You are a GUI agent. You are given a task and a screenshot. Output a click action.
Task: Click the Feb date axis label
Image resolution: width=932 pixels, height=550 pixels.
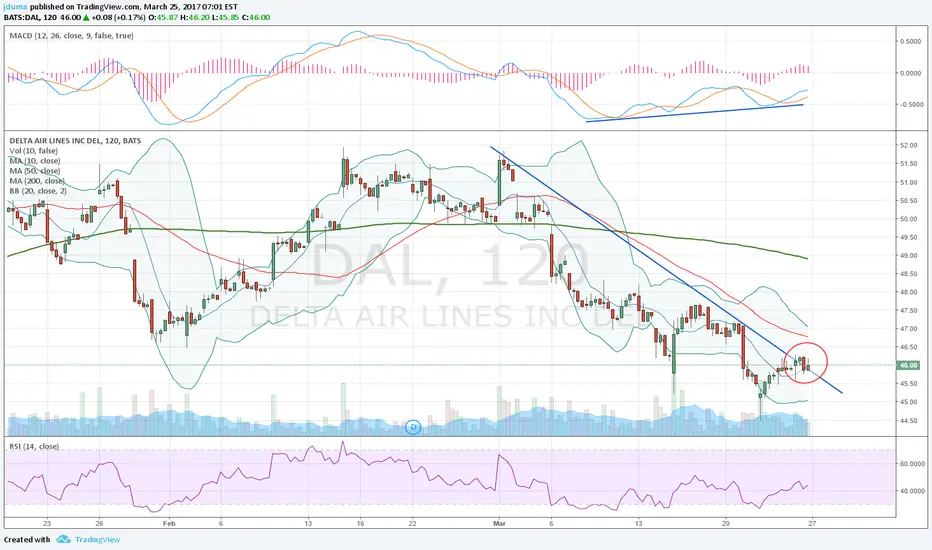[169, 524]
